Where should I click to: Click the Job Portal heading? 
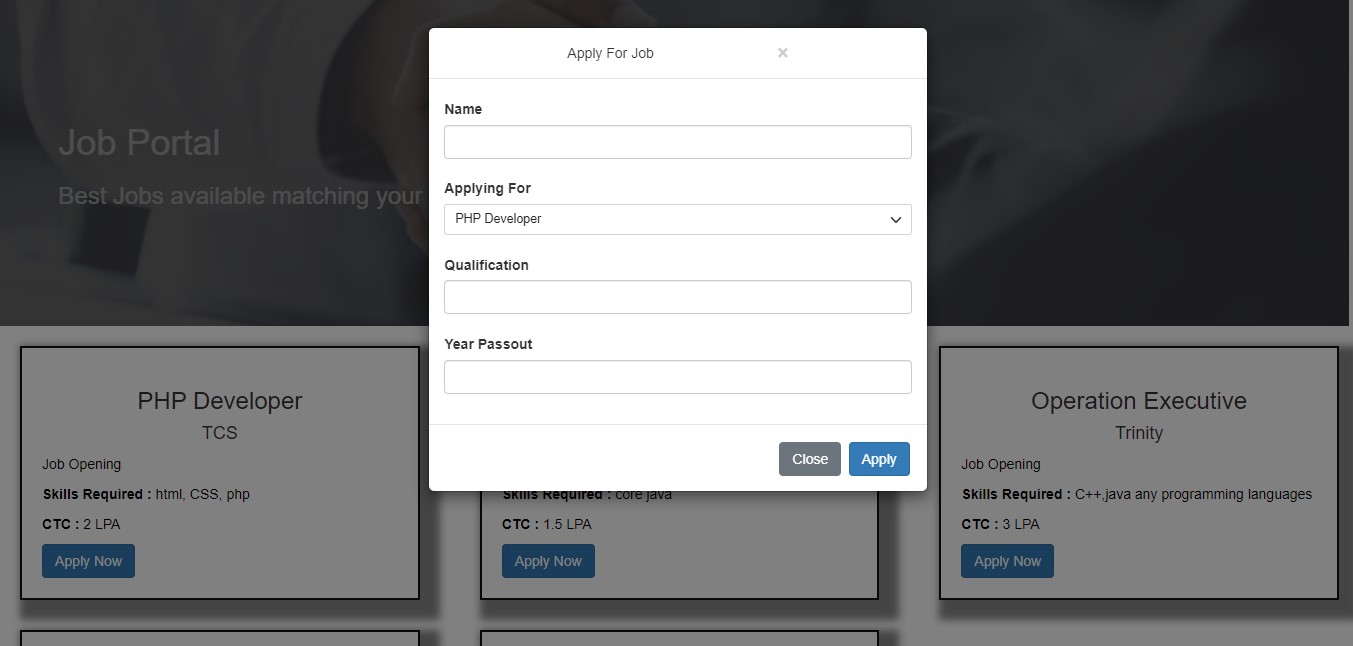[139, 142]
